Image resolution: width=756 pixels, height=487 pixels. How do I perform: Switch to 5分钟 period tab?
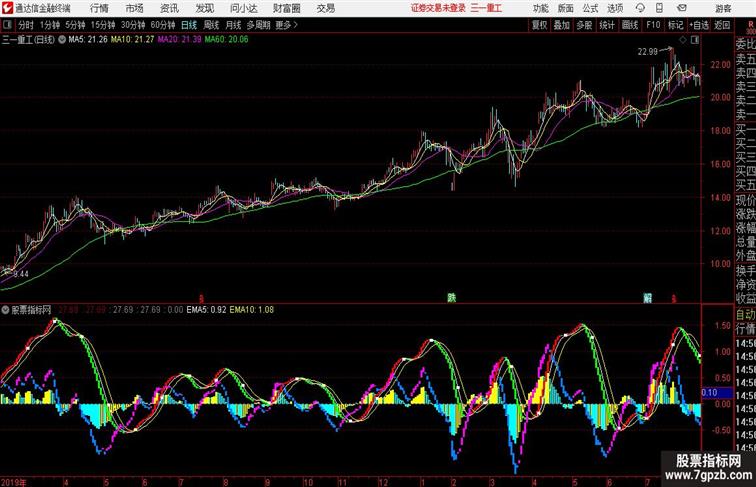(x=75, y=25)
